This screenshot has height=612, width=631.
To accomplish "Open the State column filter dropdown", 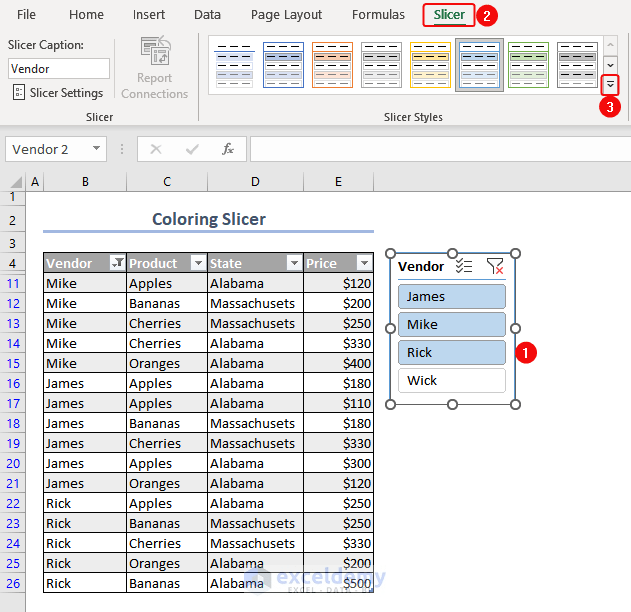I will coord(294,263).
